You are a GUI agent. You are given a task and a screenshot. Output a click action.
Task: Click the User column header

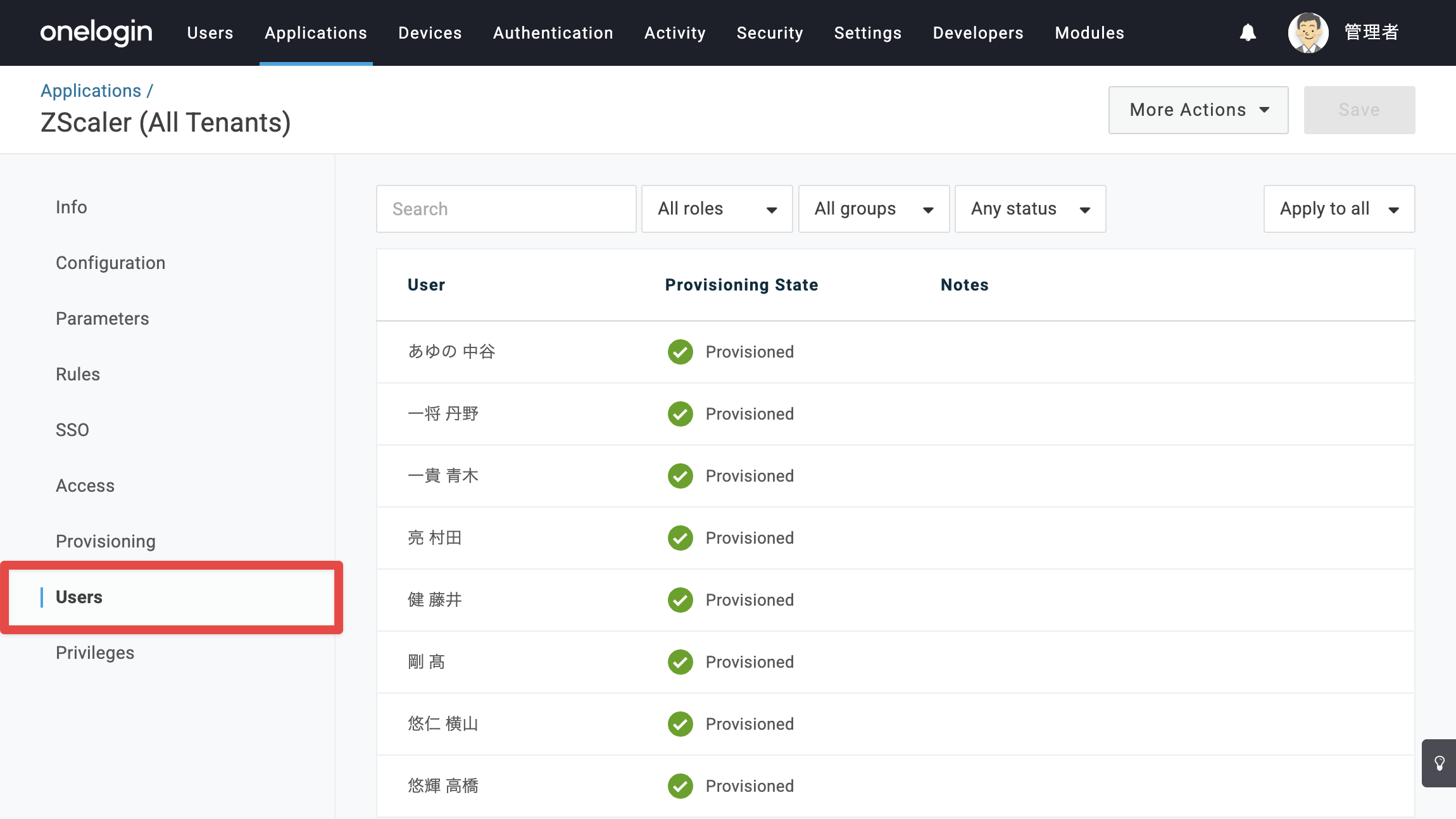click(426, 285)
